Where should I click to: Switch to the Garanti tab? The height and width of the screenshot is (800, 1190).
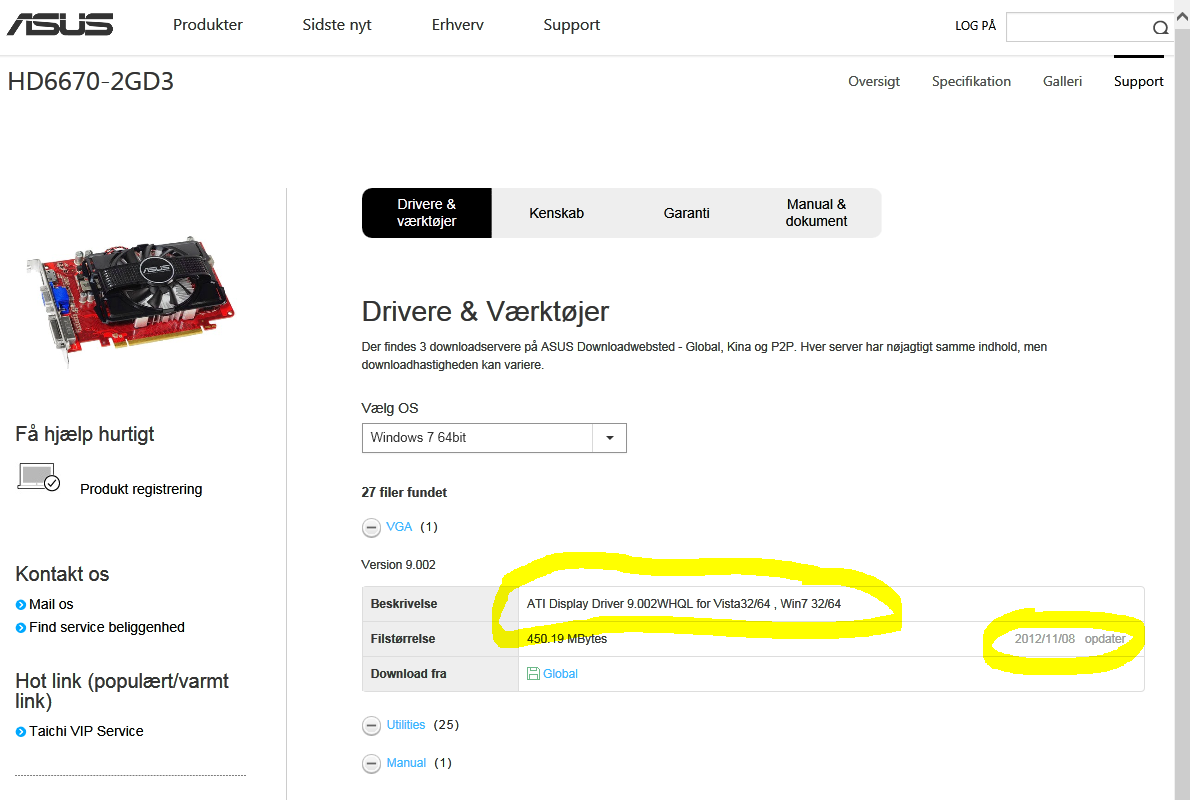pyautogui.click(x=686, y=213)
